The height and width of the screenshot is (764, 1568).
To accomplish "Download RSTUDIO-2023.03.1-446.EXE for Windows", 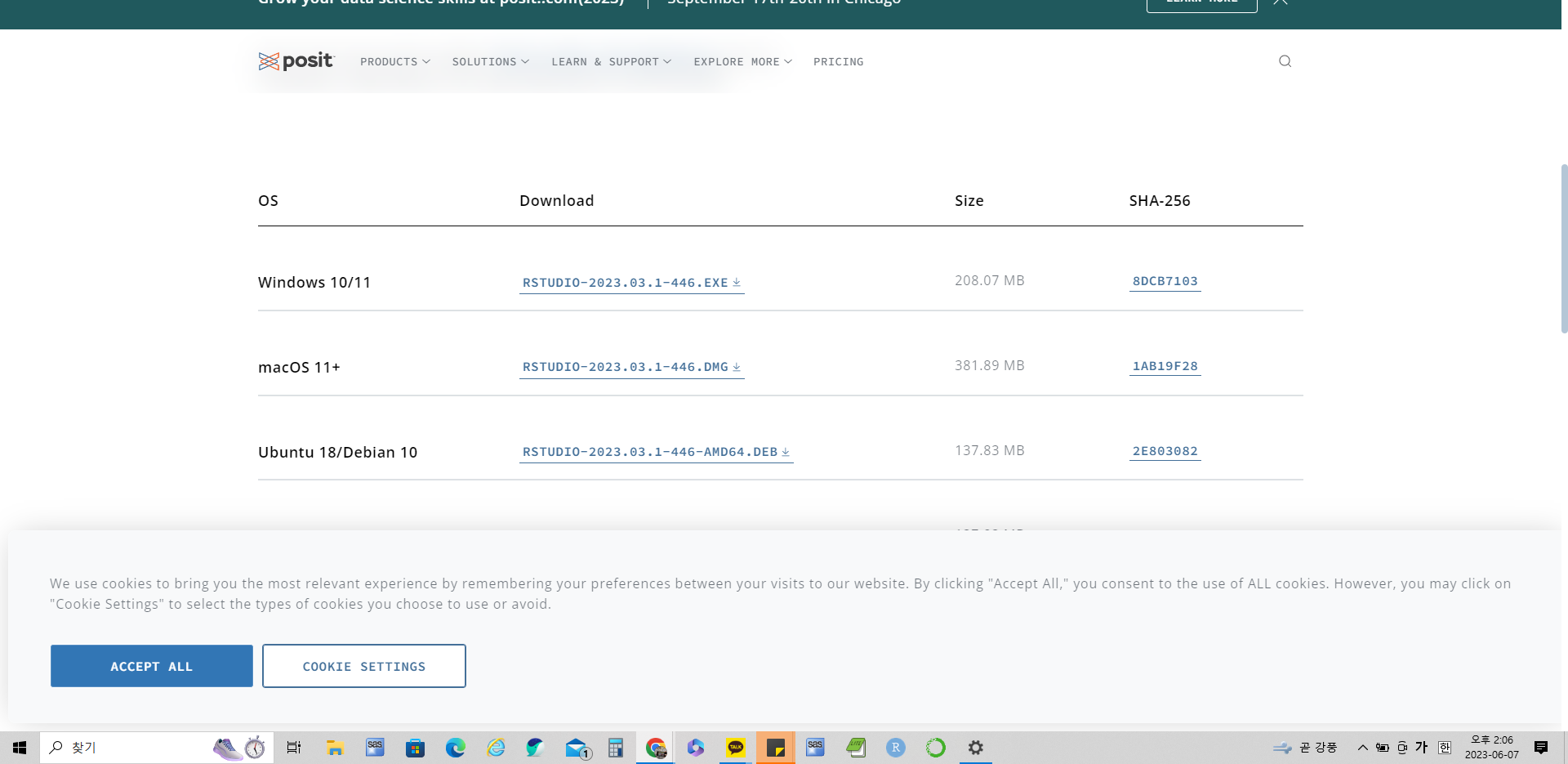I will (631, 283).
